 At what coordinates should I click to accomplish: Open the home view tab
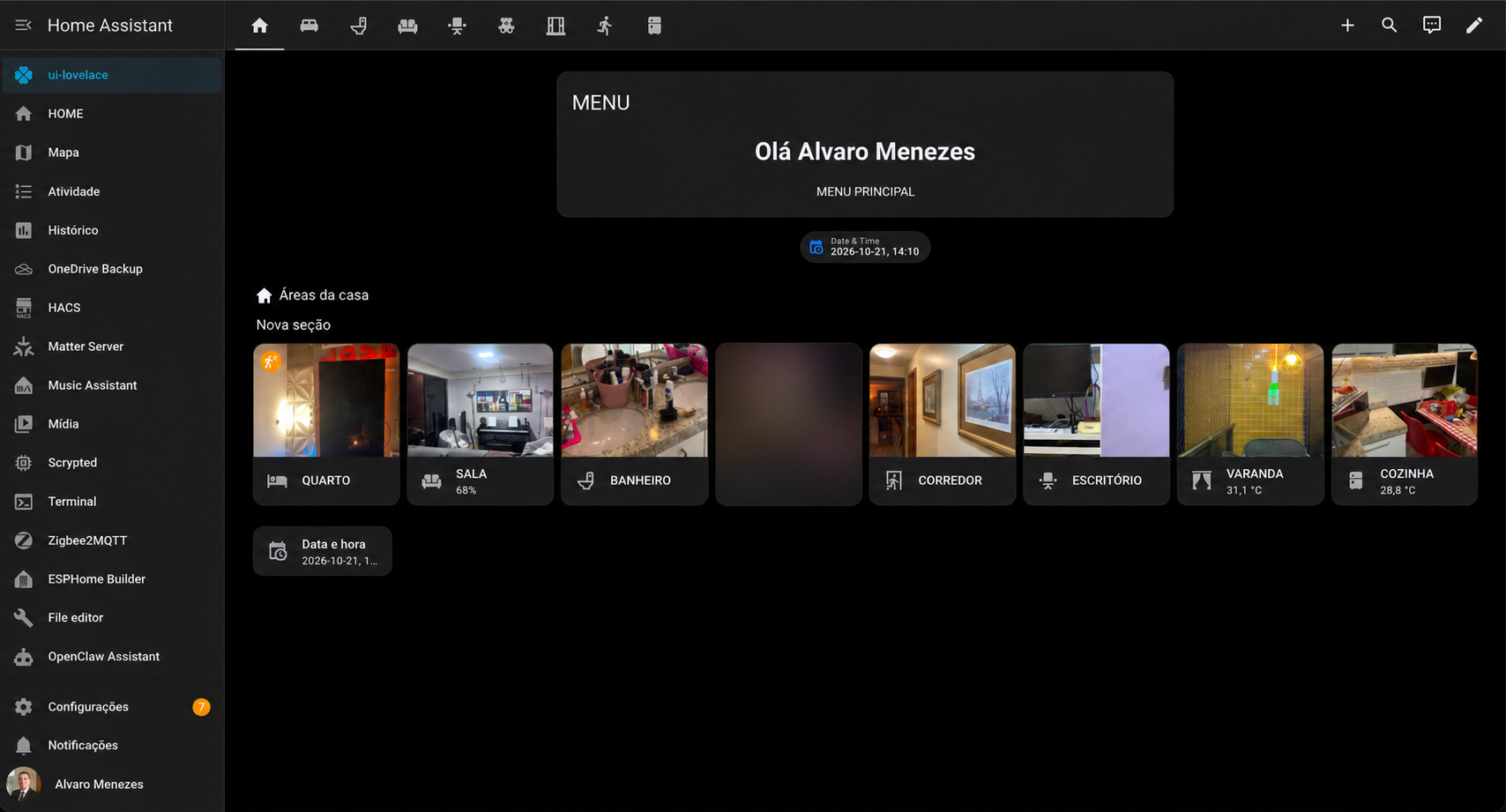(x=259, y=26)
